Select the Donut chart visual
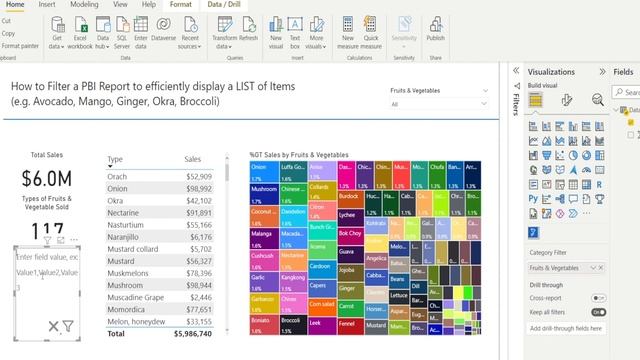 (x=587, y=156)
